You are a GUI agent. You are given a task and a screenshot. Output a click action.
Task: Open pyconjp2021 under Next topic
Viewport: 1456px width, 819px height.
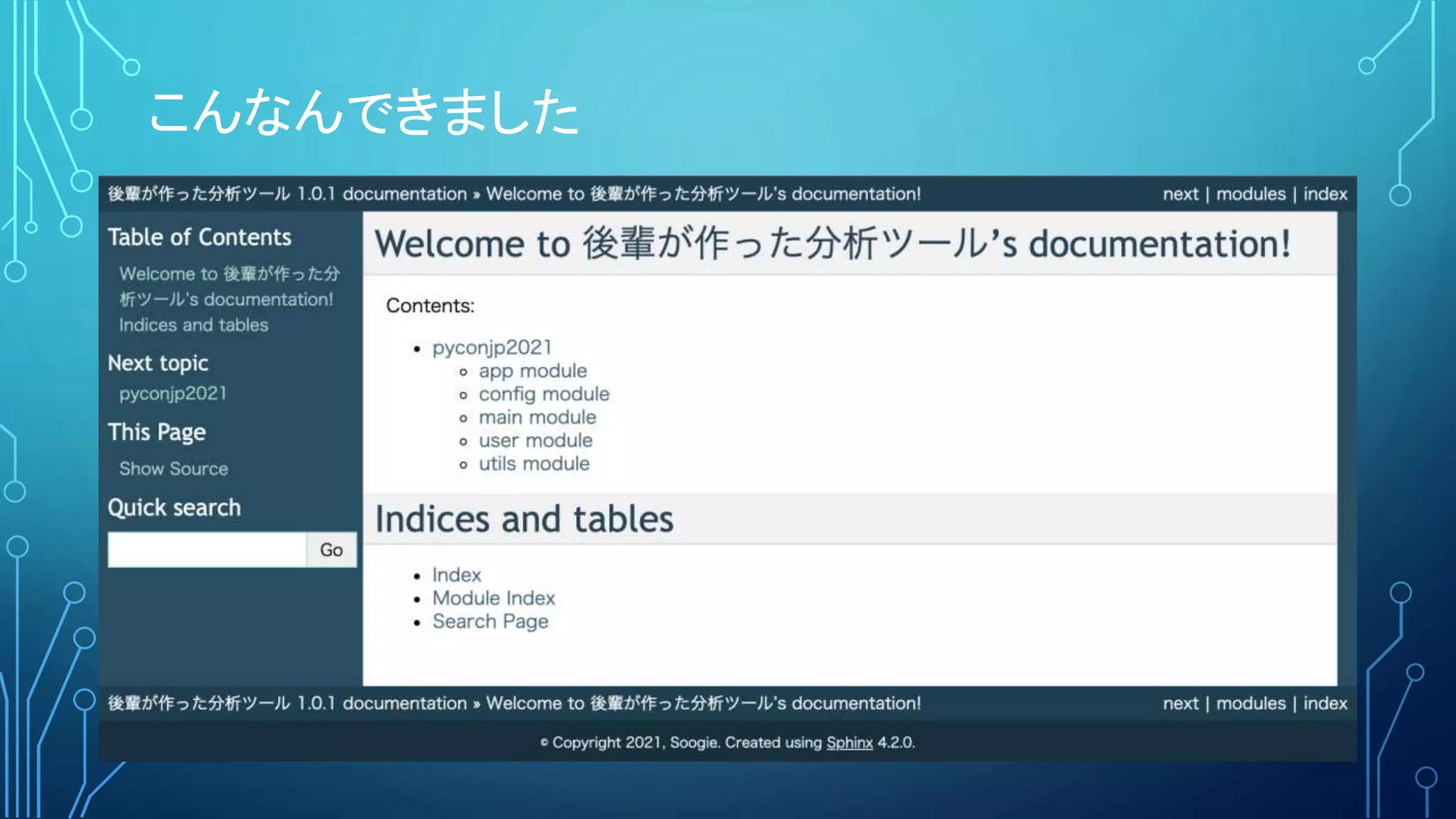173,394
